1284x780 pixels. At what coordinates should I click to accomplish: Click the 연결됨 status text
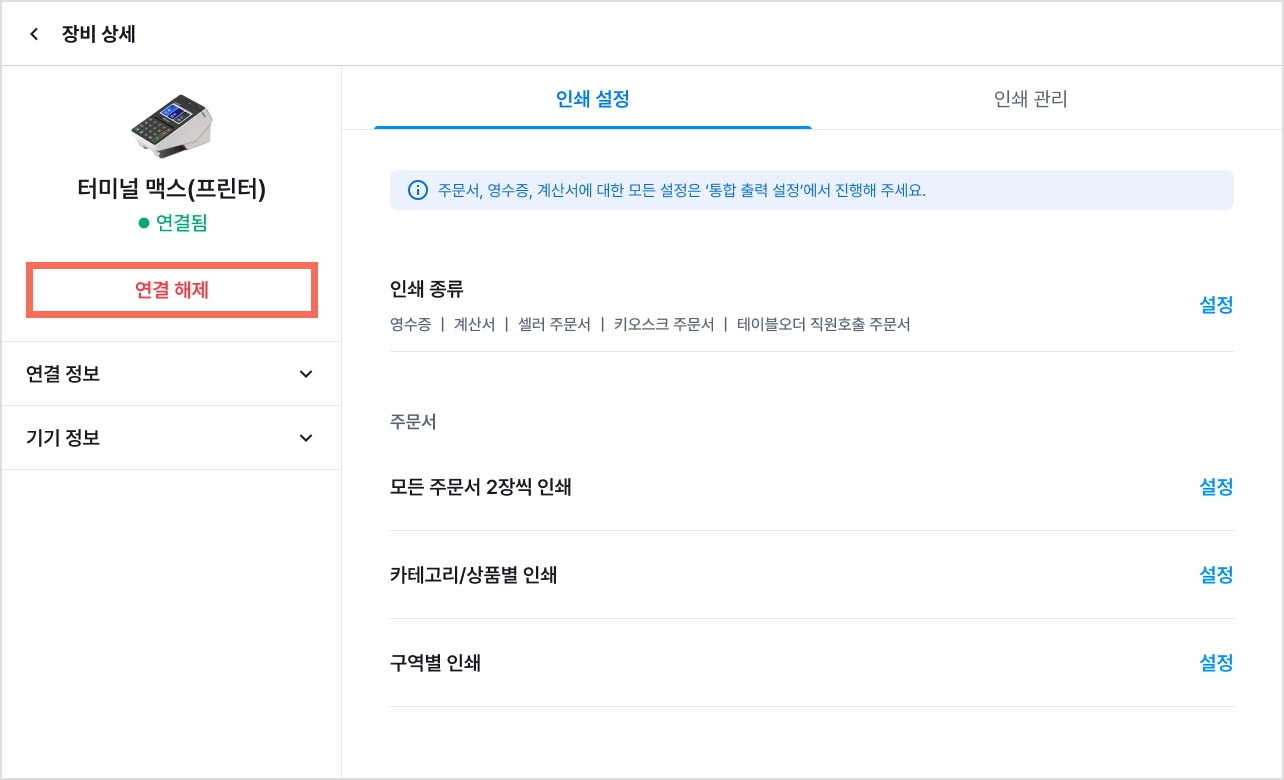(182, 223)
